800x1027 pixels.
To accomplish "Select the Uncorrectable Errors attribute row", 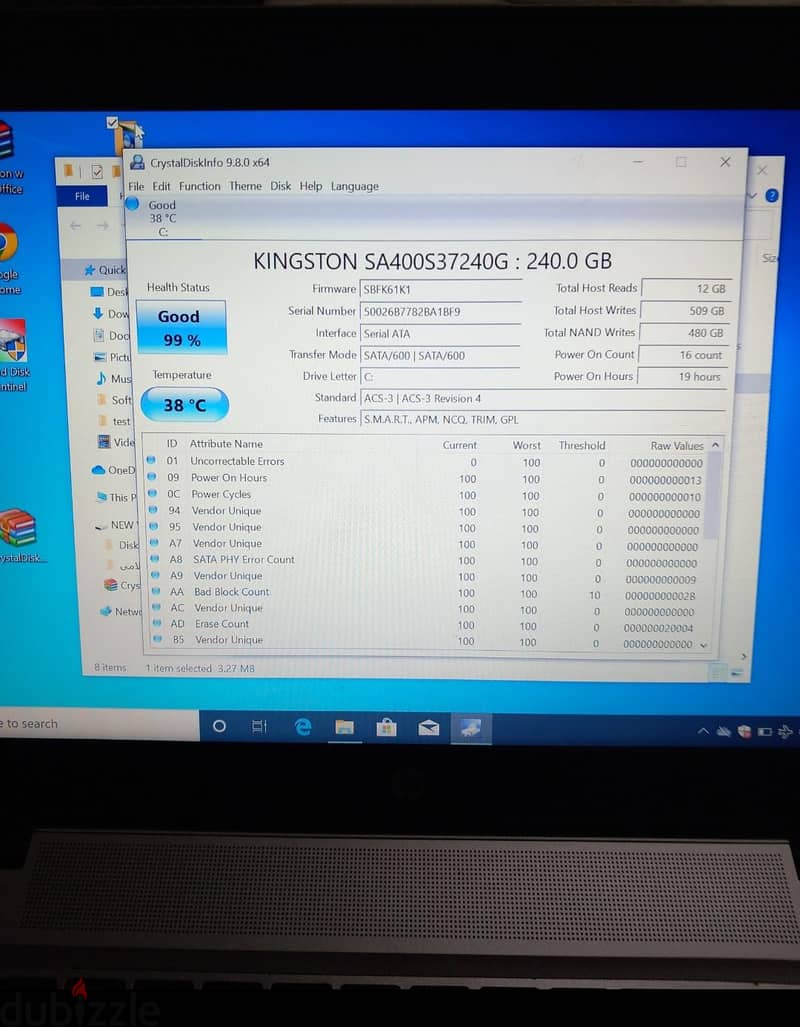I will click(x=426, y=462).
